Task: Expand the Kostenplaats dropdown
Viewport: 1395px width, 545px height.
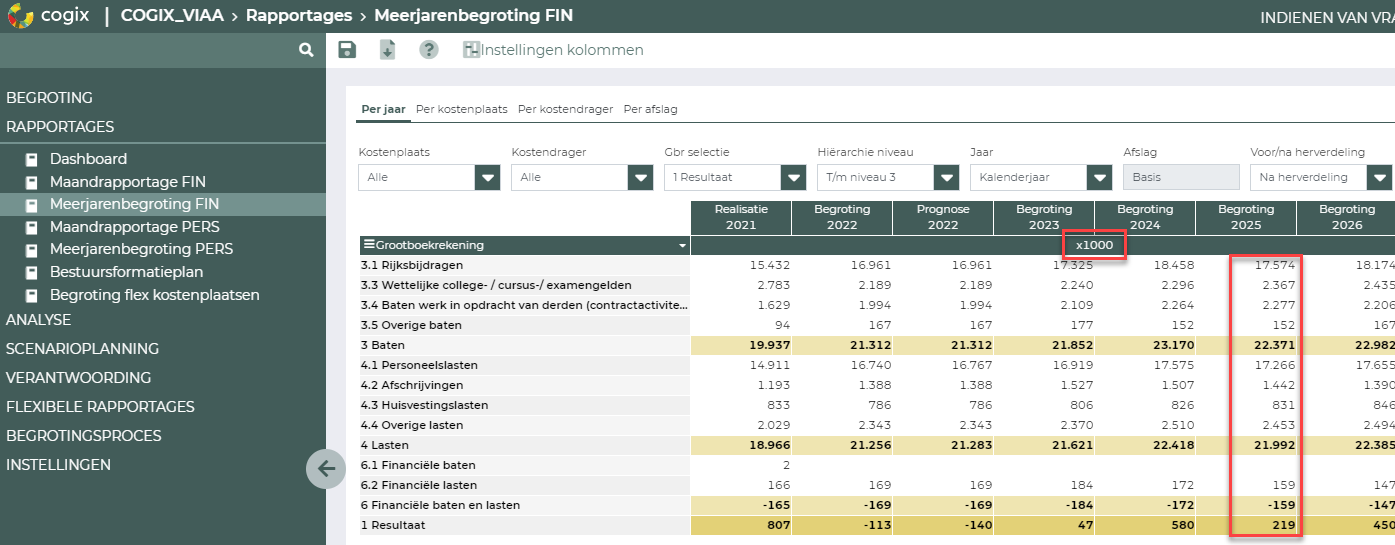Action: (487, 177)
